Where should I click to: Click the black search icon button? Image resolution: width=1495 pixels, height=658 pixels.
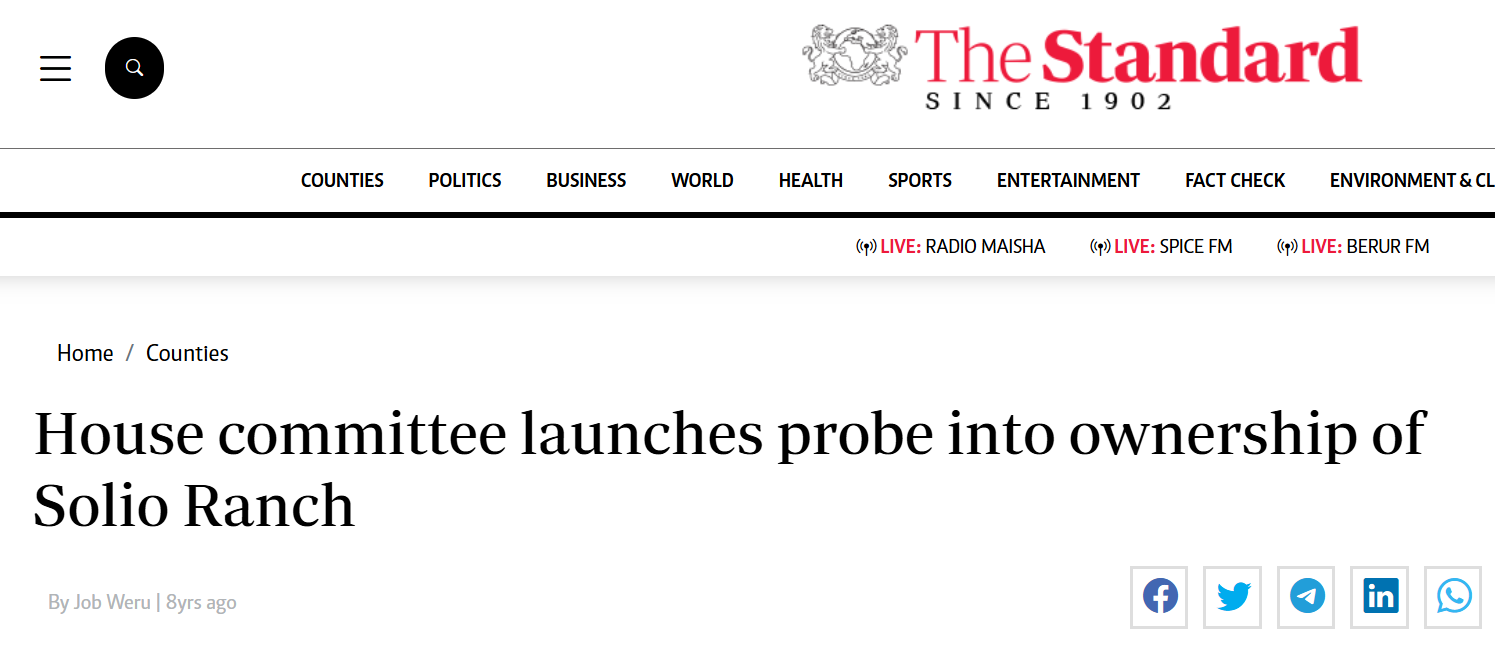coord(134,68)
